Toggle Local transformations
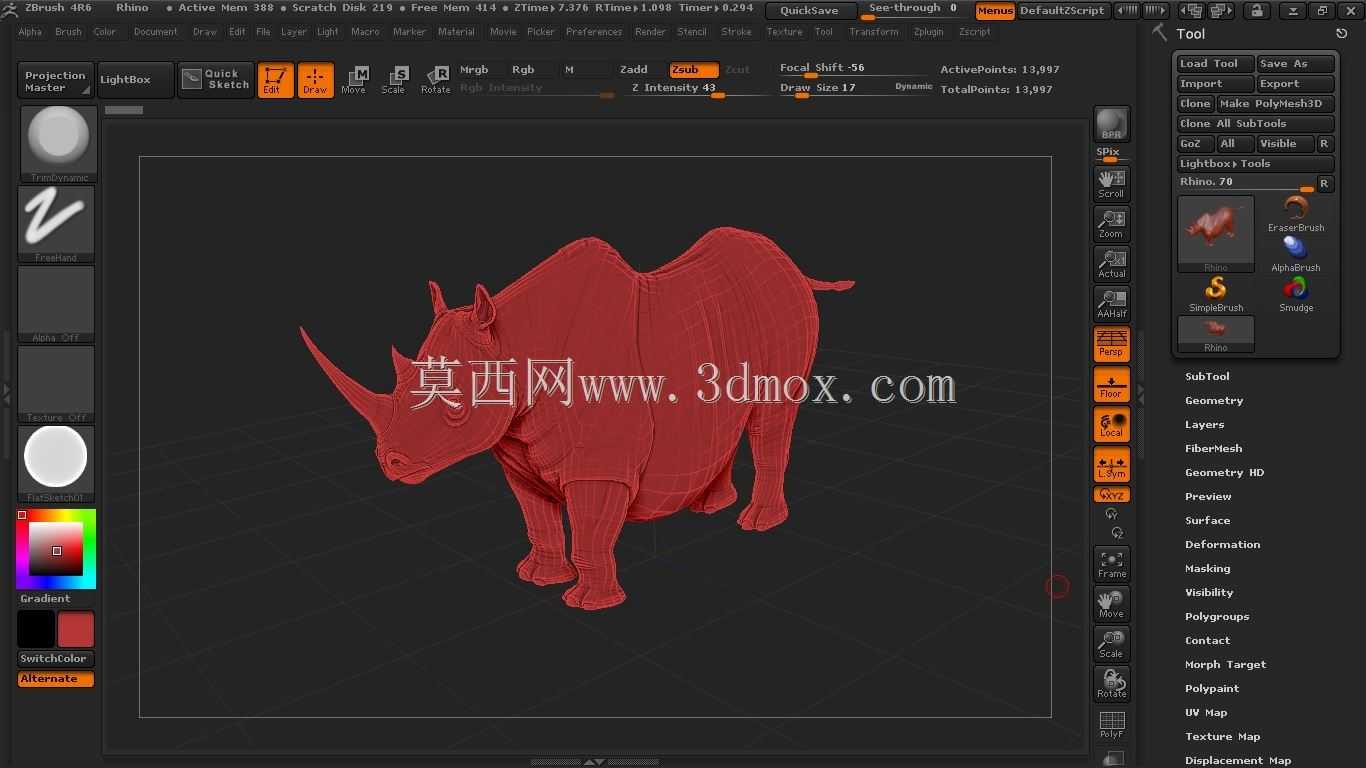Viewport: 1366px width, 768px height. click(1112, 425)
